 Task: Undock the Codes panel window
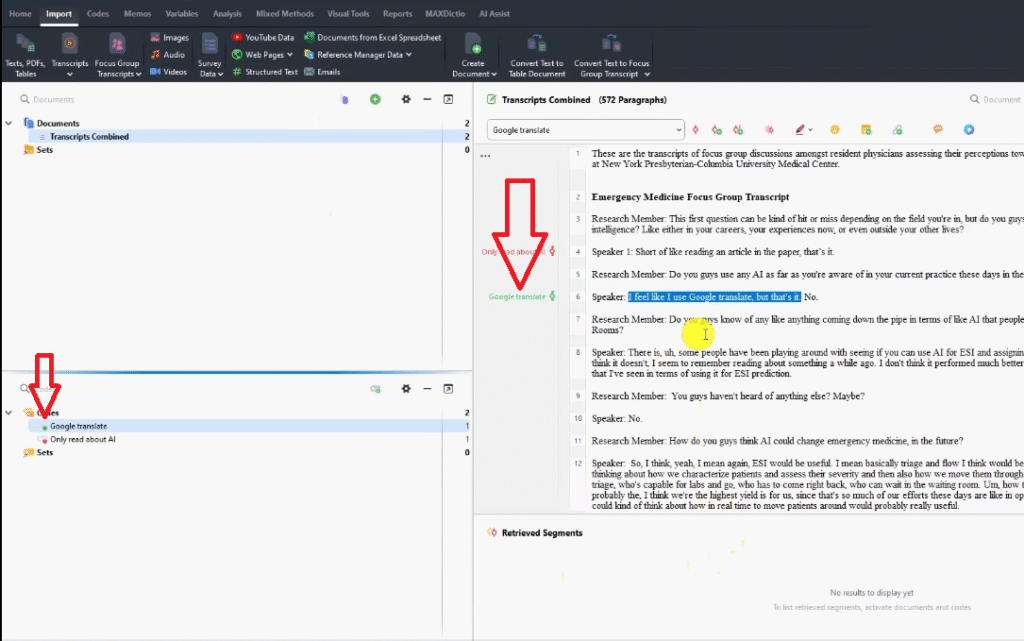(448, 388)
